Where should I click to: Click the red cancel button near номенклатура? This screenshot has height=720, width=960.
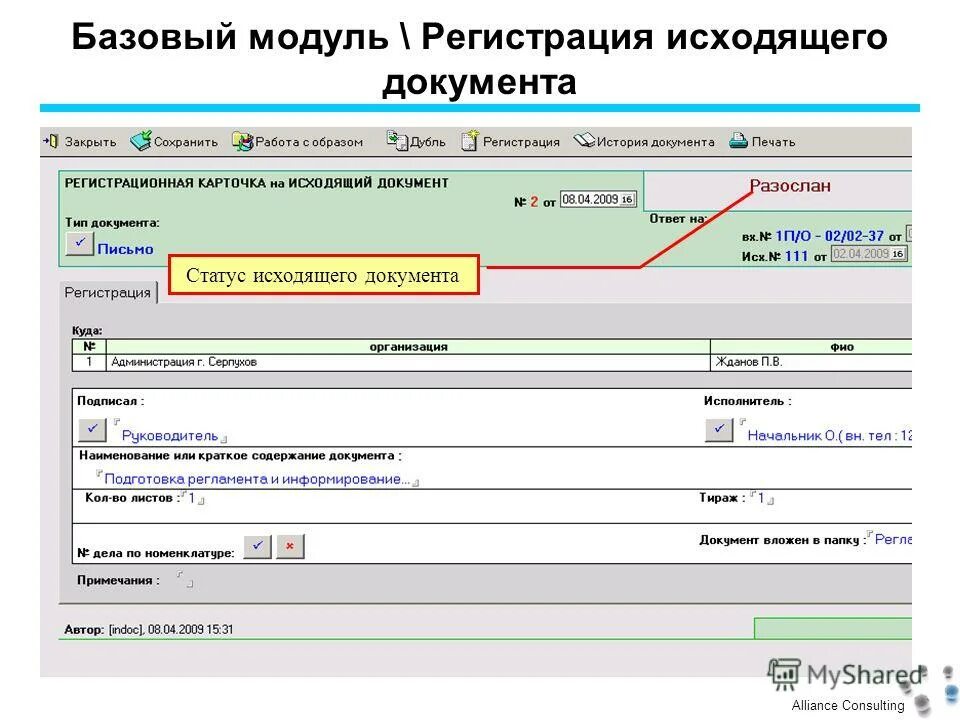click(289, 546)
